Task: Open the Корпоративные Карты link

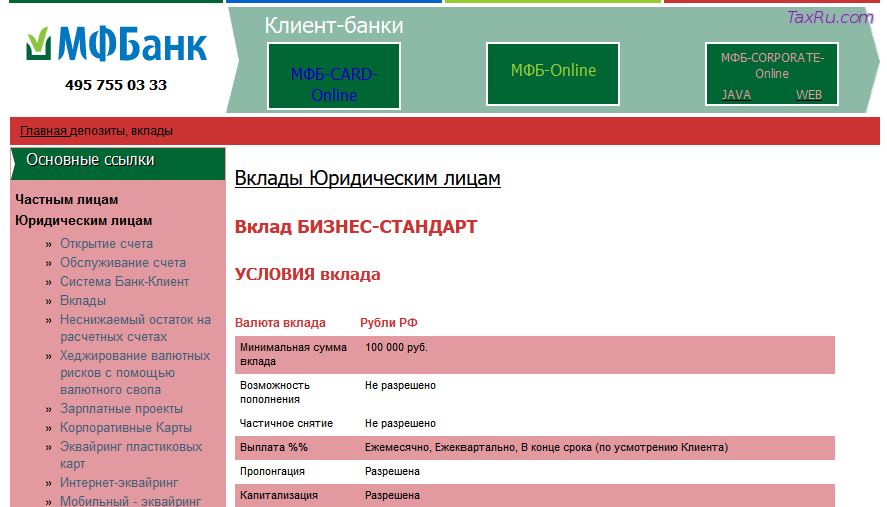Action: pyautogui.click(x=125, y=428)
